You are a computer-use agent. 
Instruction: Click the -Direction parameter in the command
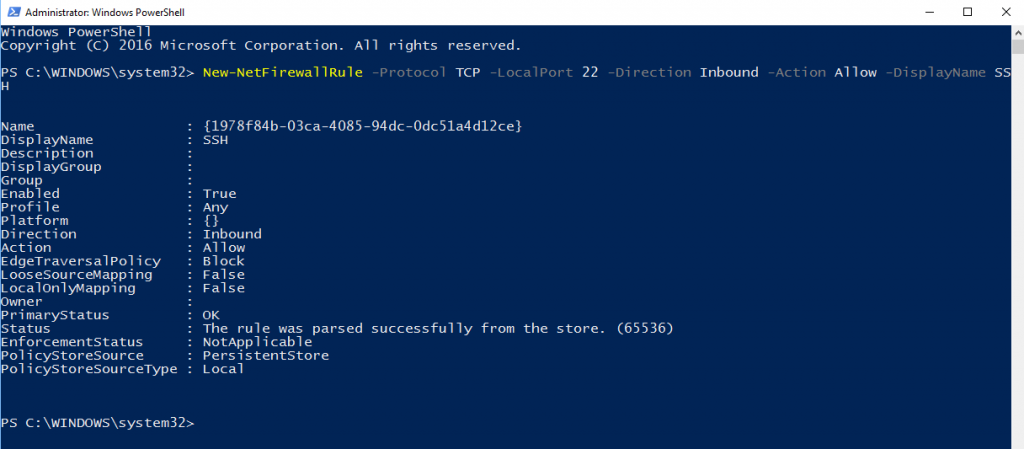point(649,72)
